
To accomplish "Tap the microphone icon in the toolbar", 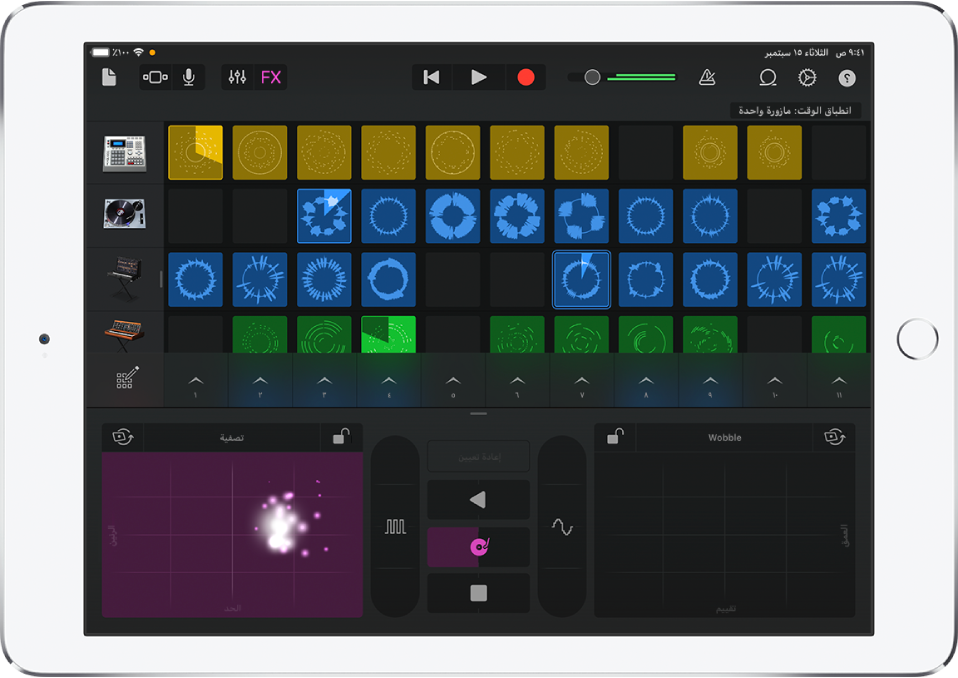I will click(x=188, y=77).
